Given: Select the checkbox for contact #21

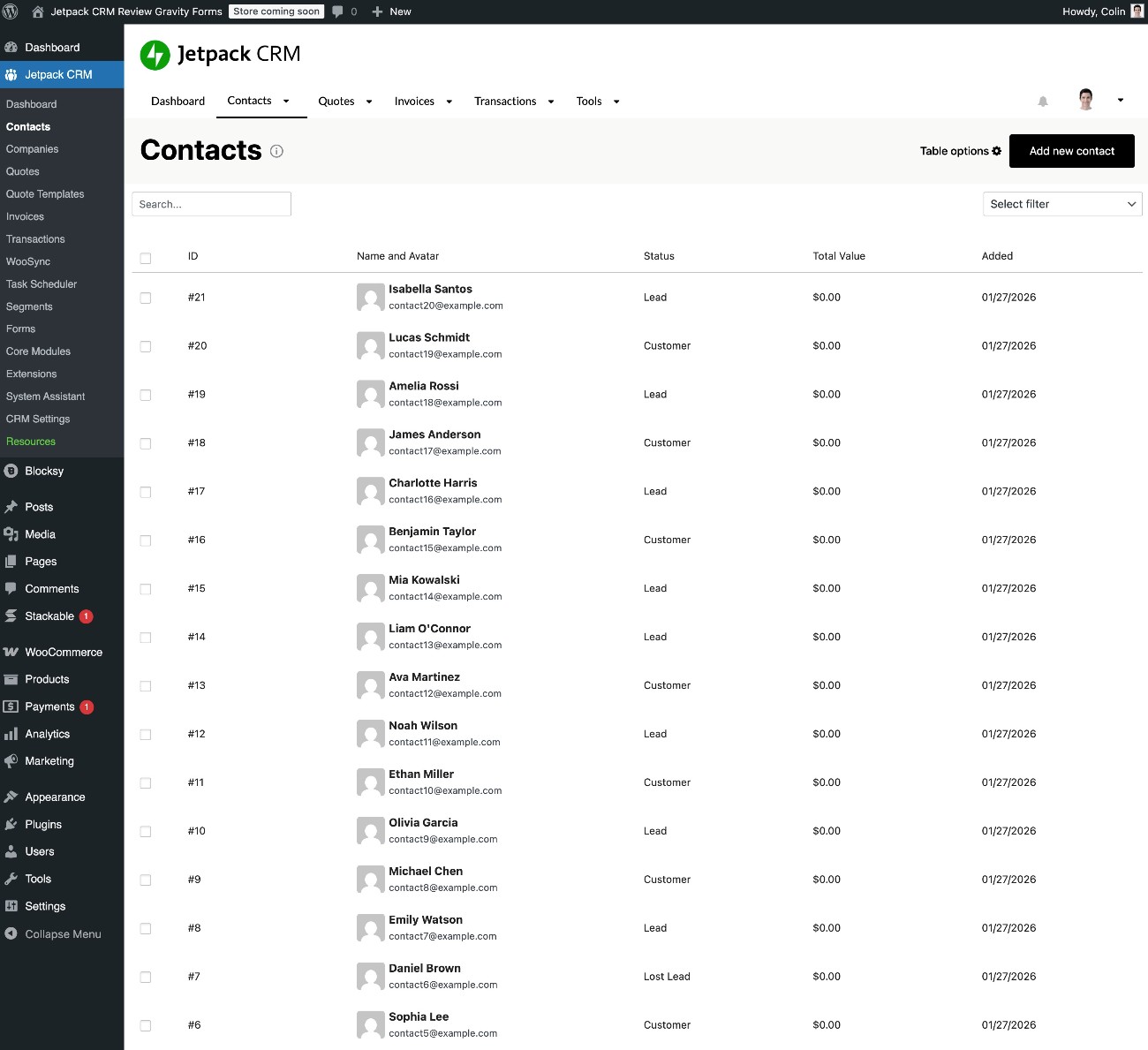Looking at the screenshot, I should pyautogui.click(x=145, y=298).
